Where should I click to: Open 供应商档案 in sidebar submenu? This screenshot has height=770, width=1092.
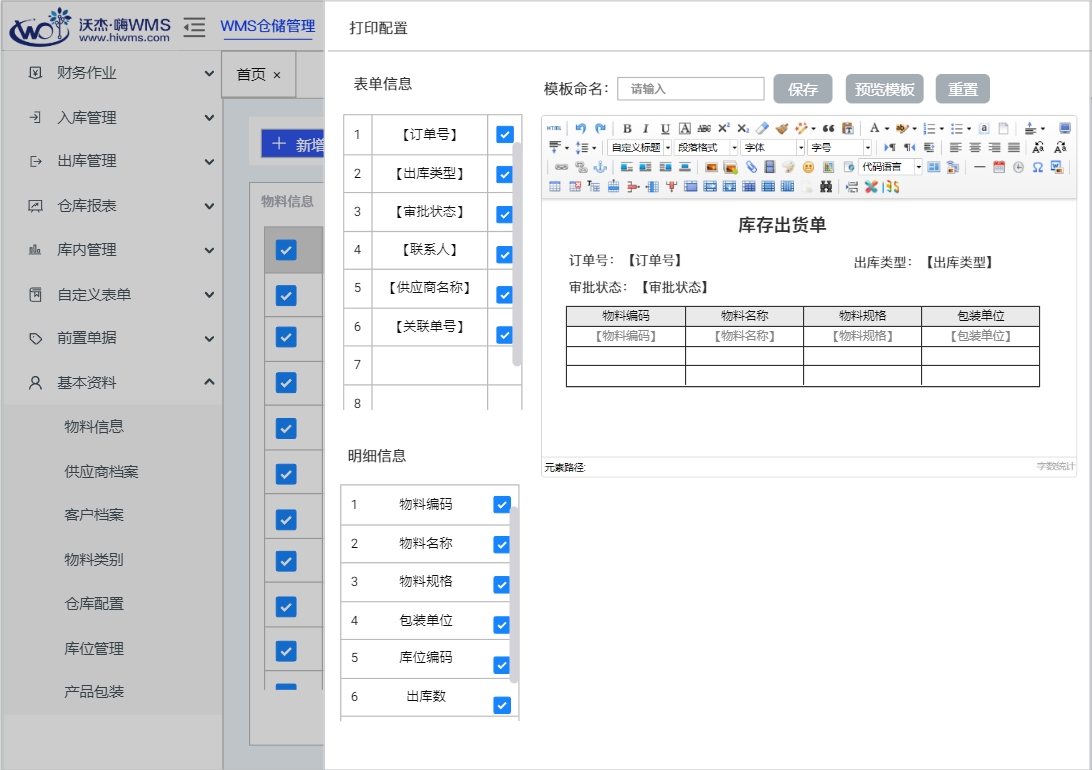(101, 471)
